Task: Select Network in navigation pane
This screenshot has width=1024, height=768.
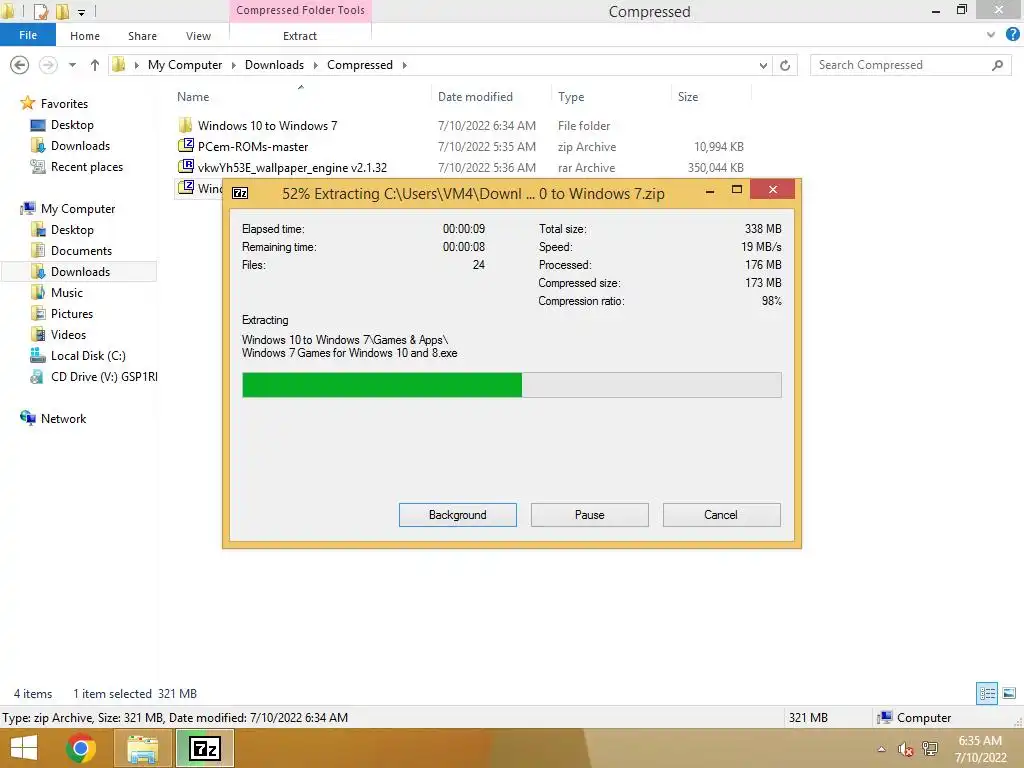Action: pos(63,419)
